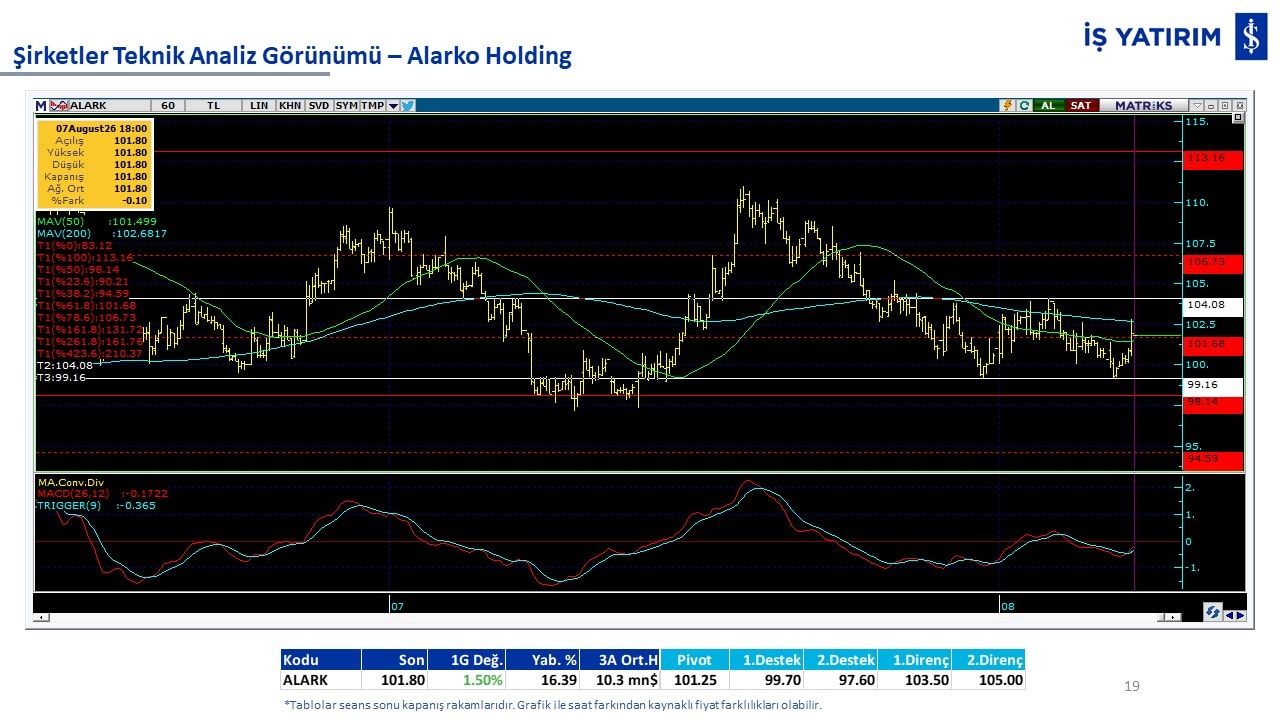Click the 98.14 red price label
Screen dimensions: 1280x720
pos(1212,403)
